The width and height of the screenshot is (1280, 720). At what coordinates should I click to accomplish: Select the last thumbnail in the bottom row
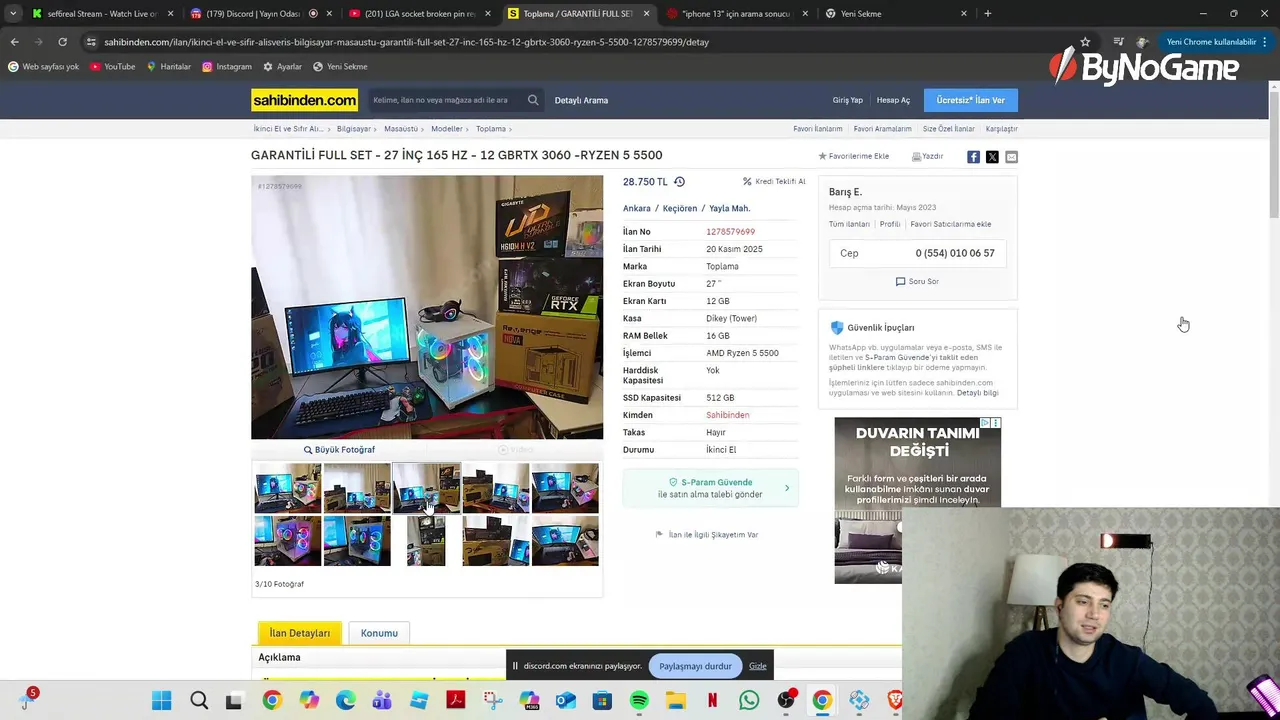[565, 541]
